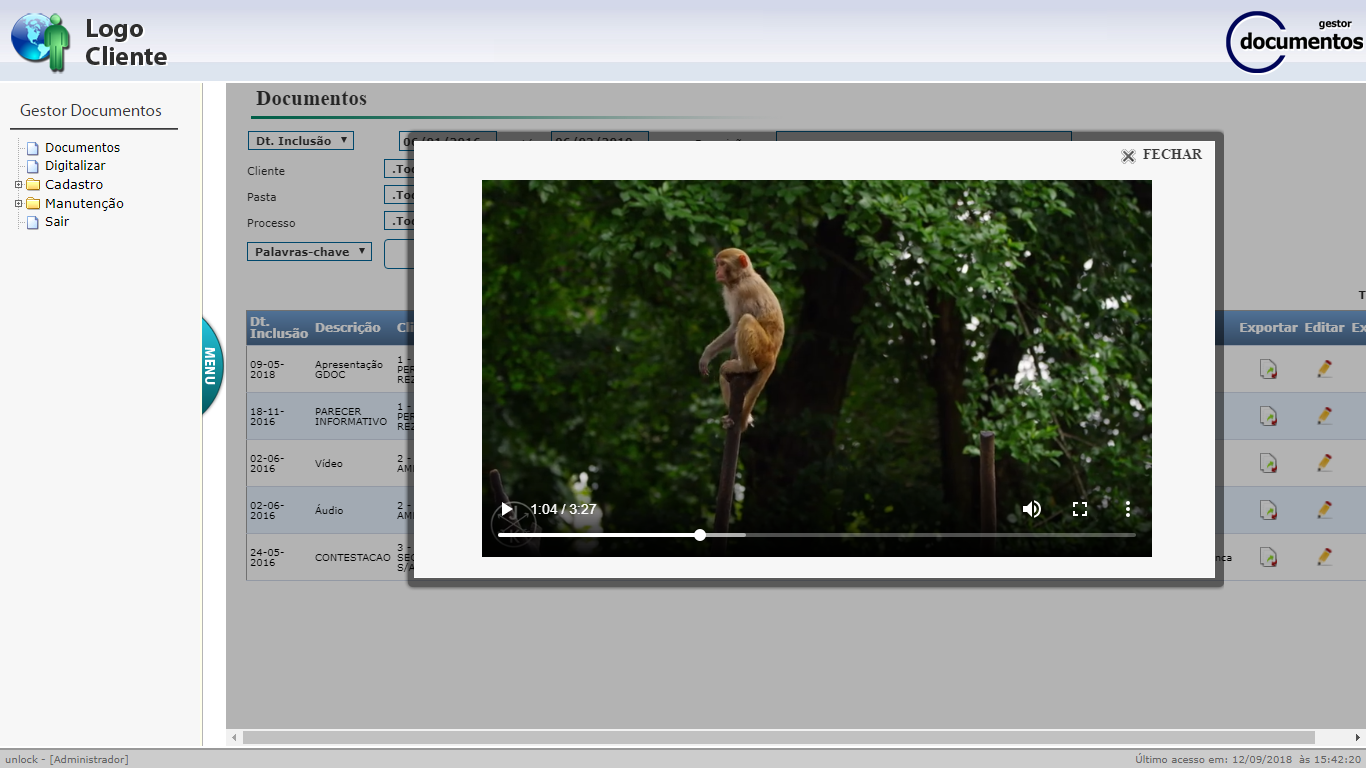Click the date cell 18-11-2016
Image resolution: width=1366 pixels, height=768 pixels.
[266, 416]
